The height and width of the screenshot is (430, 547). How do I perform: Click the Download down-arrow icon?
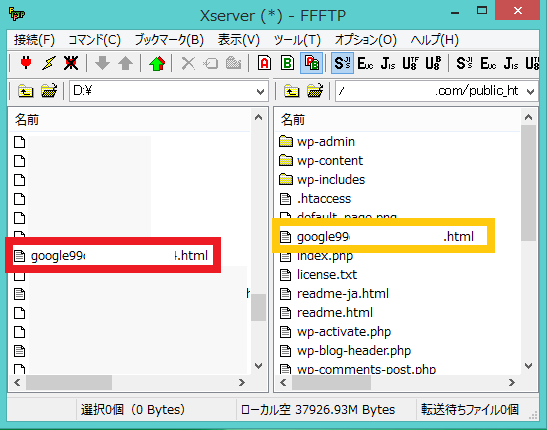102,63
